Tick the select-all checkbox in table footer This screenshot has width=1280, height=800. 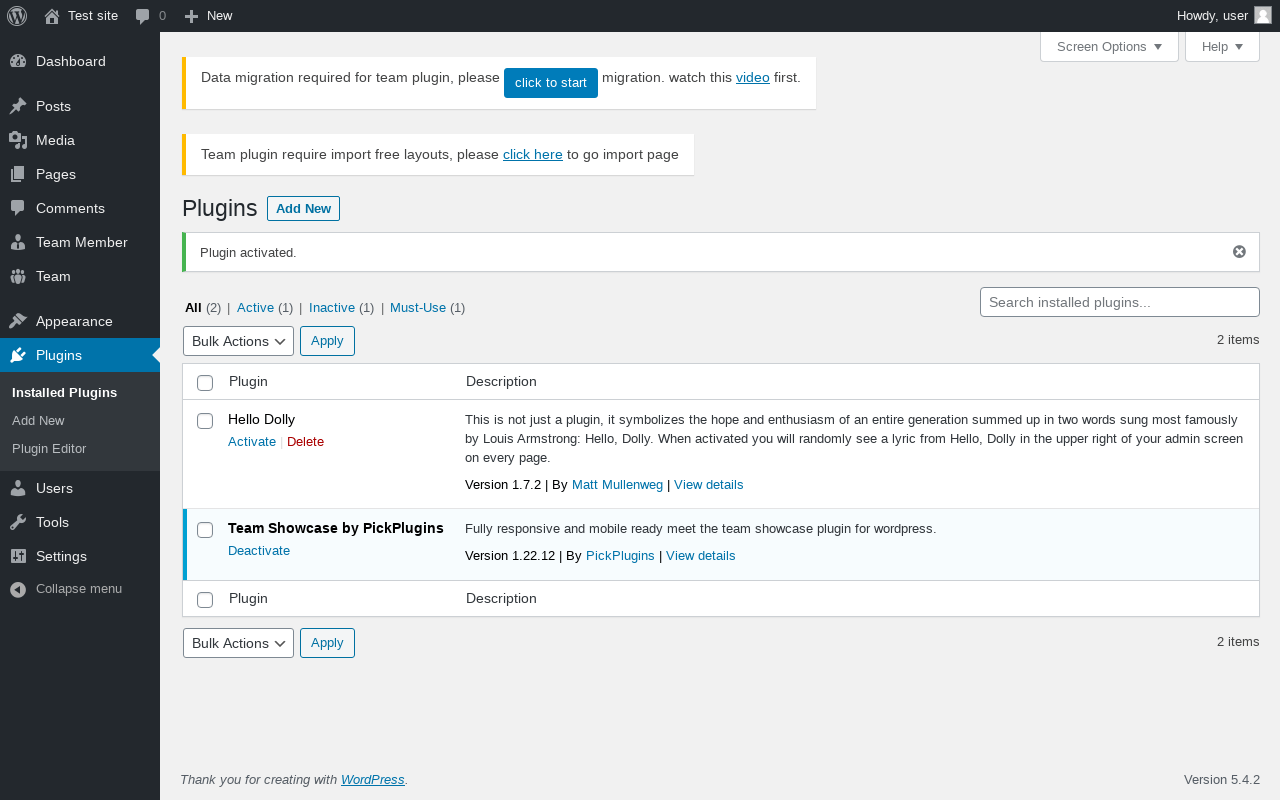click(x=205, y=600)
